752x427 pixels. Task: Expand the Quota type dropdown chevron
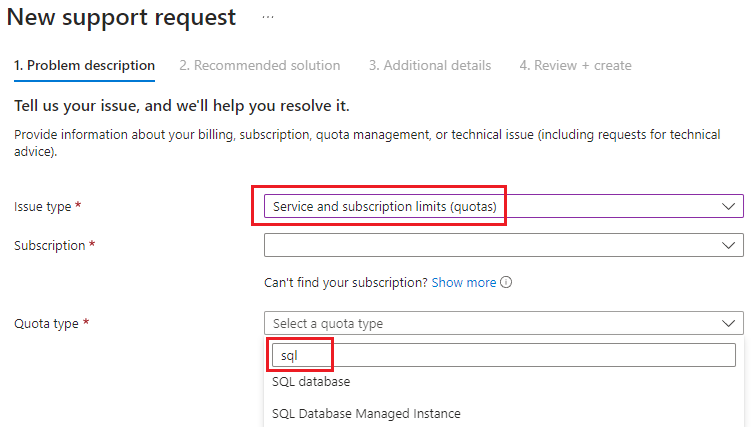[x=728, y=323]
